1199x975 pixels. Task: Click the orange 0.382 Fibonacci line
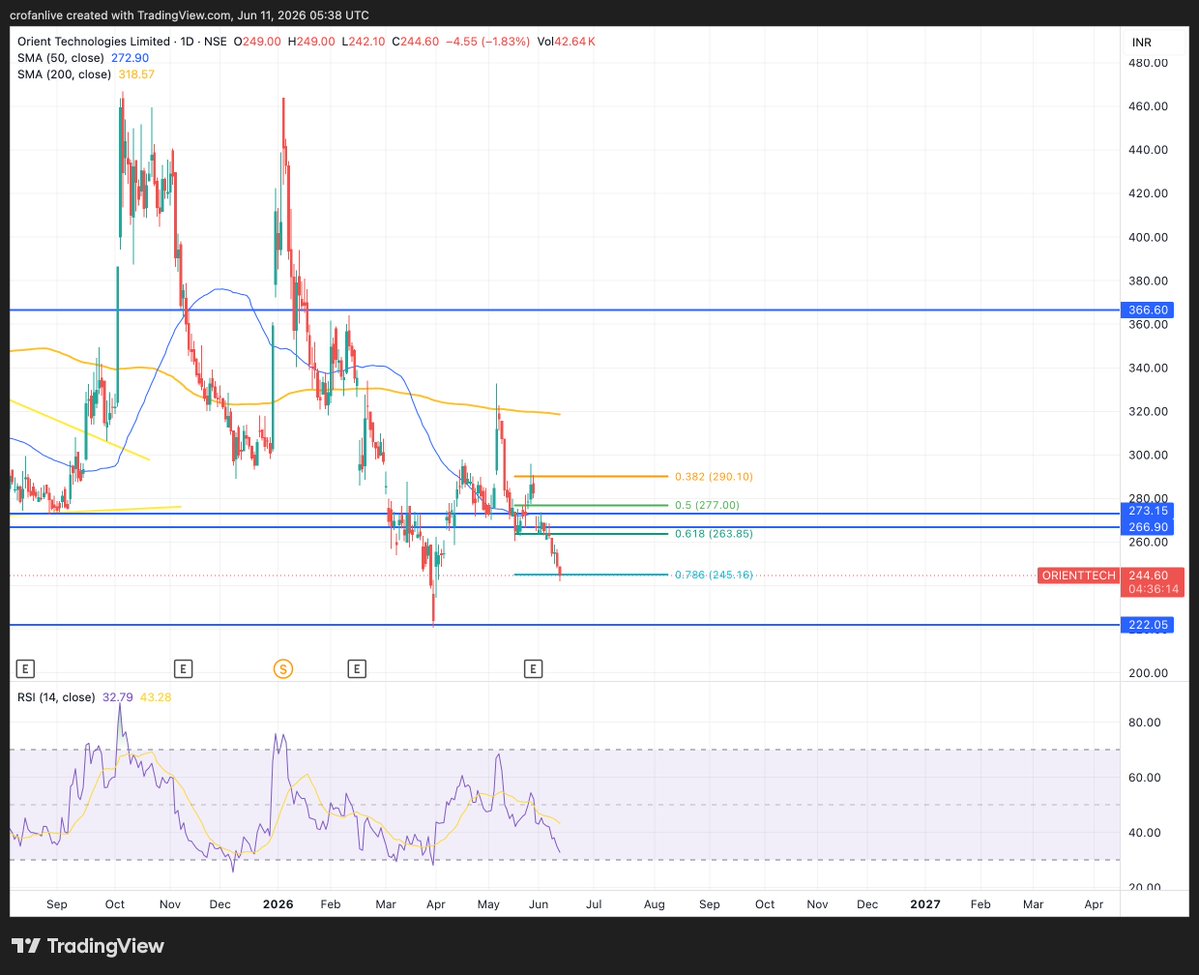(x=590, y=476)
